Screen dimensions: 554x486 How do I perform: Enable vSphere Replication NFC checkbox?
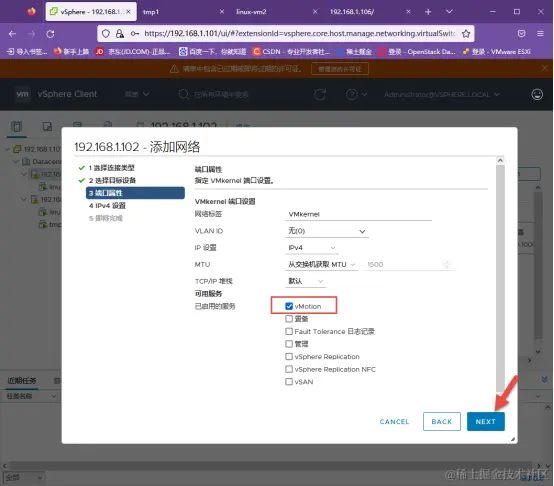coord(289,369)
